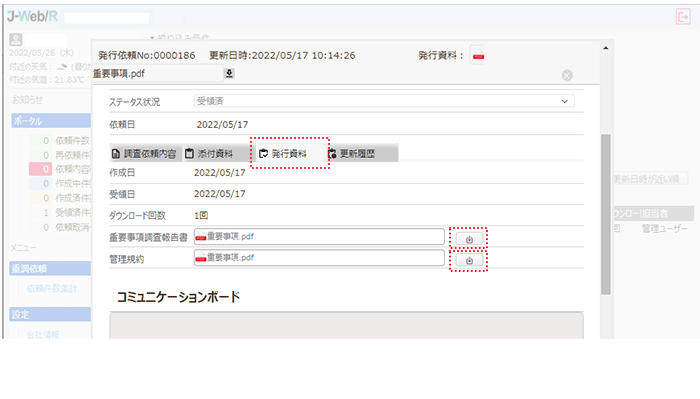Download the 重要事項調査報告書 file
This screenshot has width=700, height=399.
coord(469,239)
